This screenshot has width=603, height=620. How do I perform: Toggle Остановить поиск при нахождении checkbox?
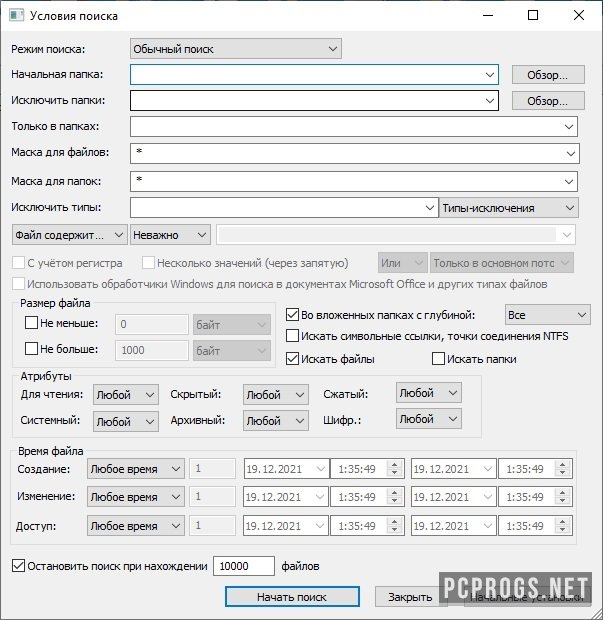(19, 566)
